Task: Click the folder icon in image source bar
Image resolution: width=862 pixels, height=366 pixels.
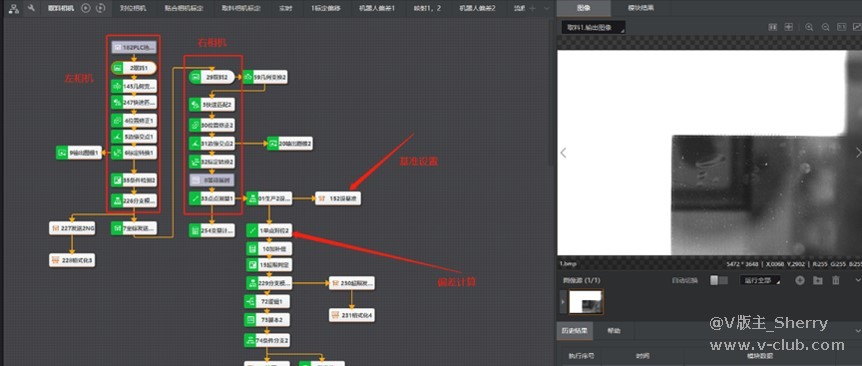Action: [817, 280]
